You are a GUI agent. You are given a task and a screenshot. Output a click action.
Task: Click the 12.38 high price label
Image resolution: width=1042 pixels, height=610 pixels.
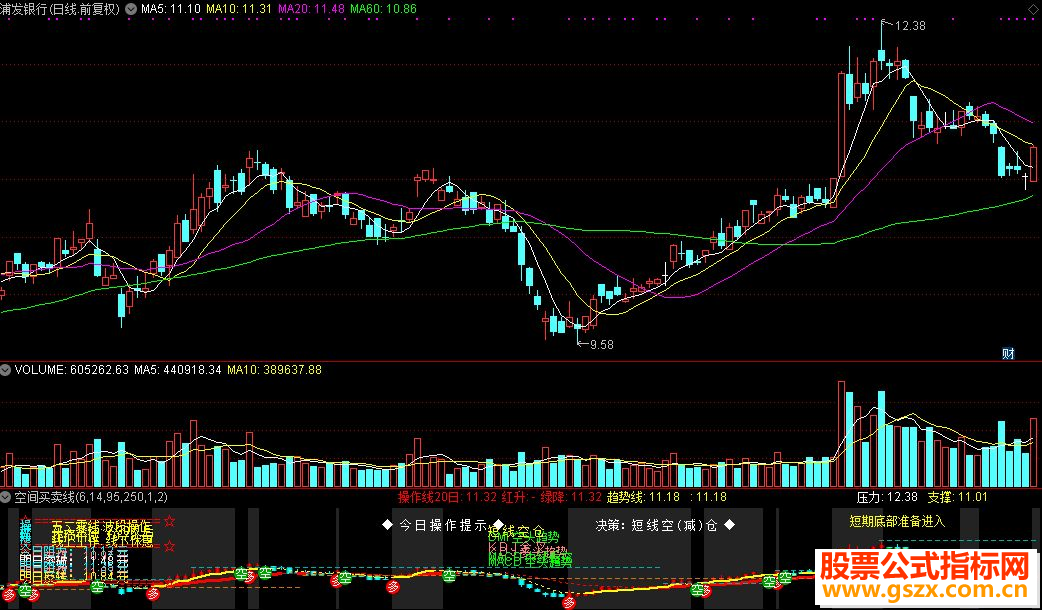click(910, 26)
